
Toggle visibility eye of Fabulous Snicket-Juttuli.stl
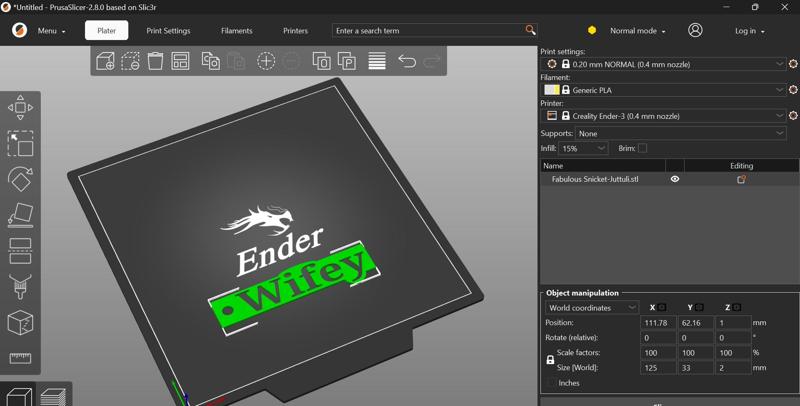(675, 179)
